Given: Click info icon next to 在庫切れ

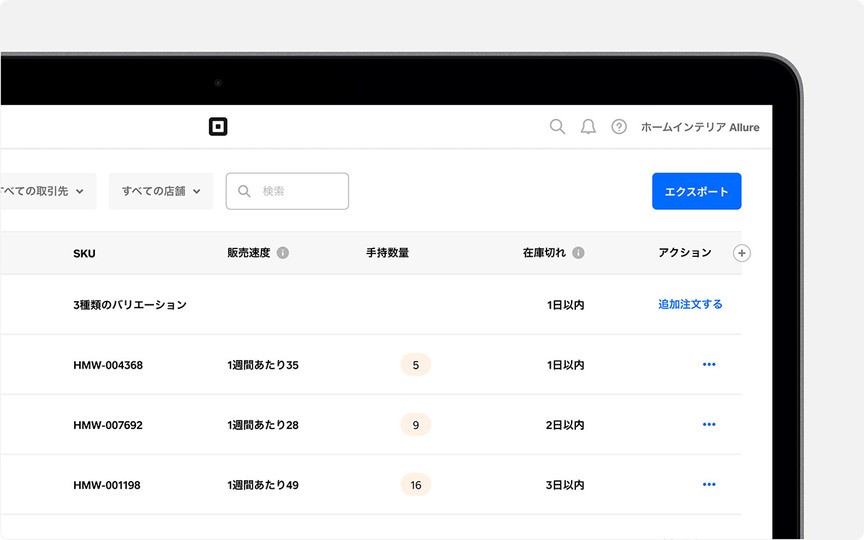Looking at the screenshot, I should (578, 253).
